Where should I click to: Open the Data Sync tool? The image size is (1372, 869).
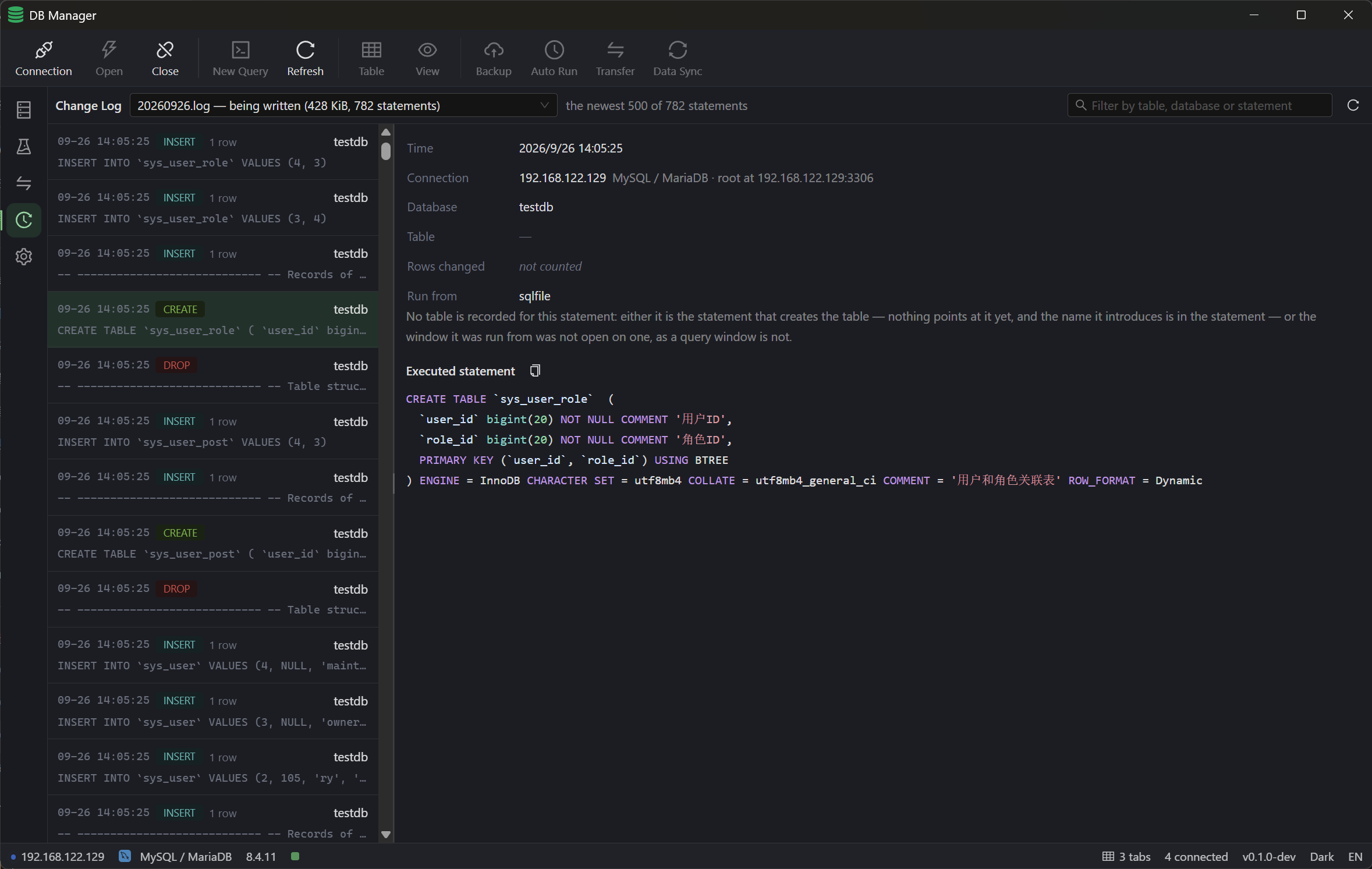pos(677,58)
